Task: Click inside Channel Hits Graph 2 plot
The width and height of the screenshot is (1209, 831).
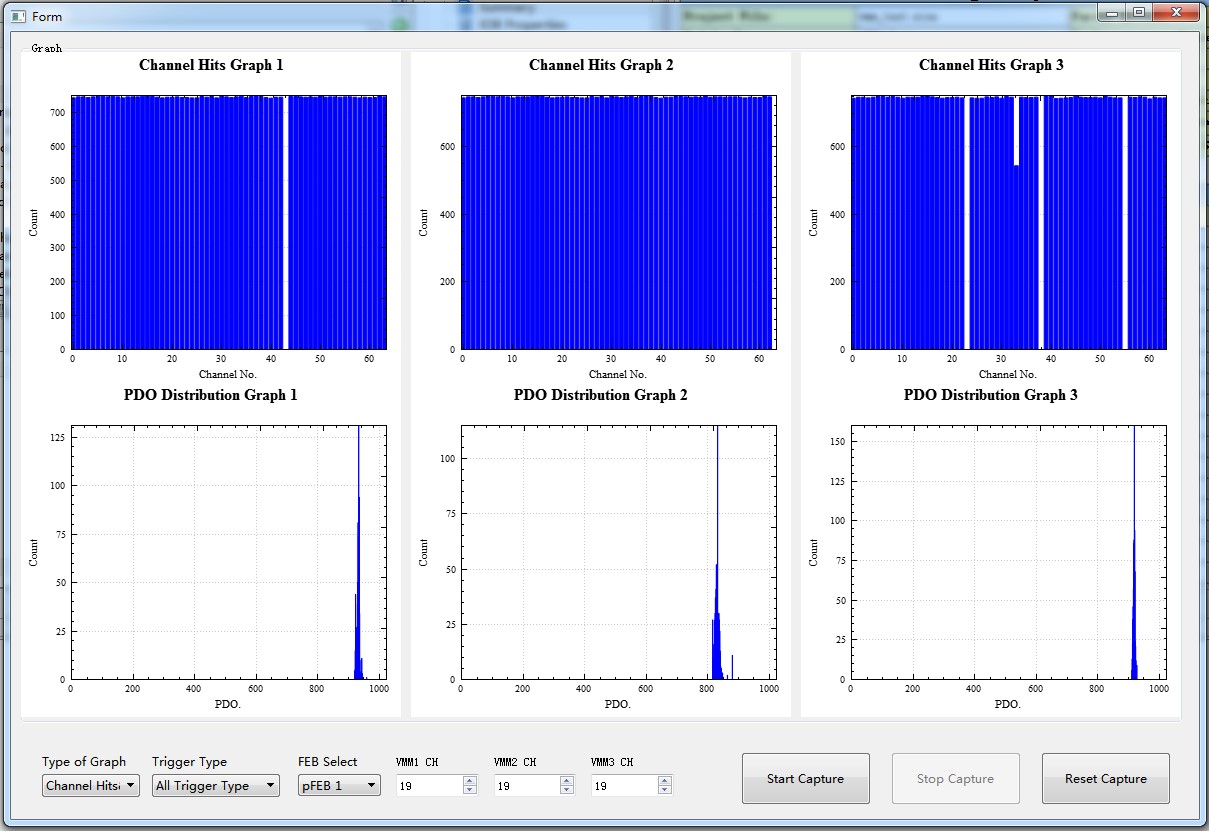Action: 618,222
